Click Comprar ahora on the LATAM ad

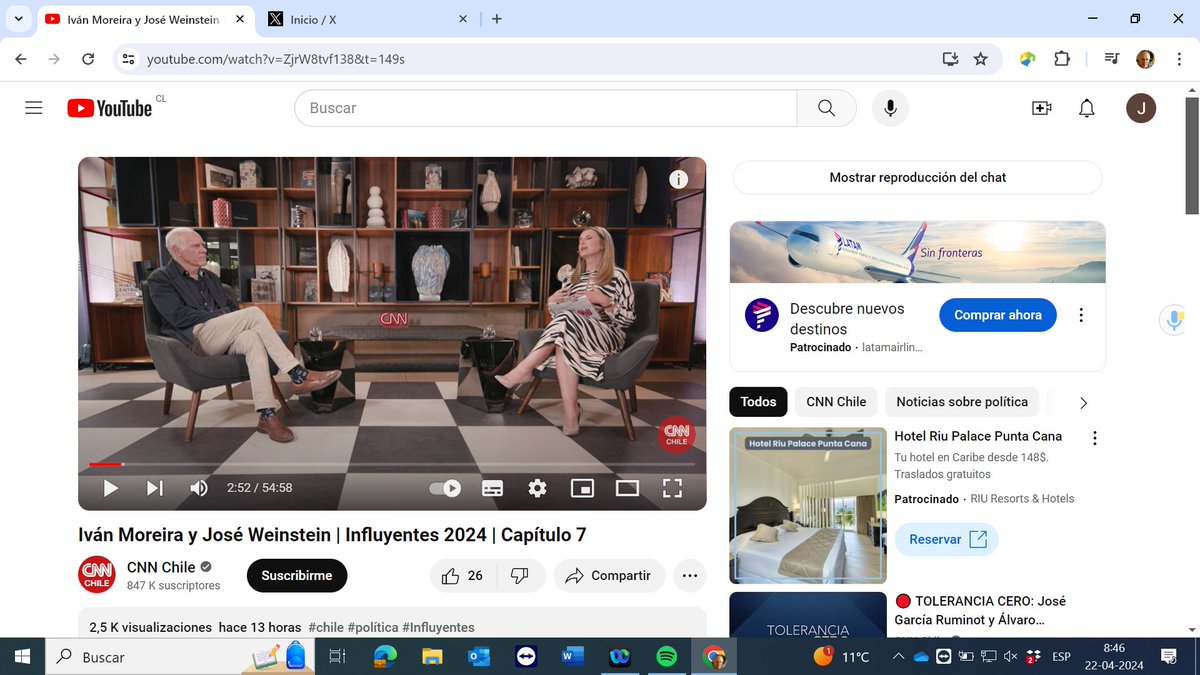coord(998,315)
